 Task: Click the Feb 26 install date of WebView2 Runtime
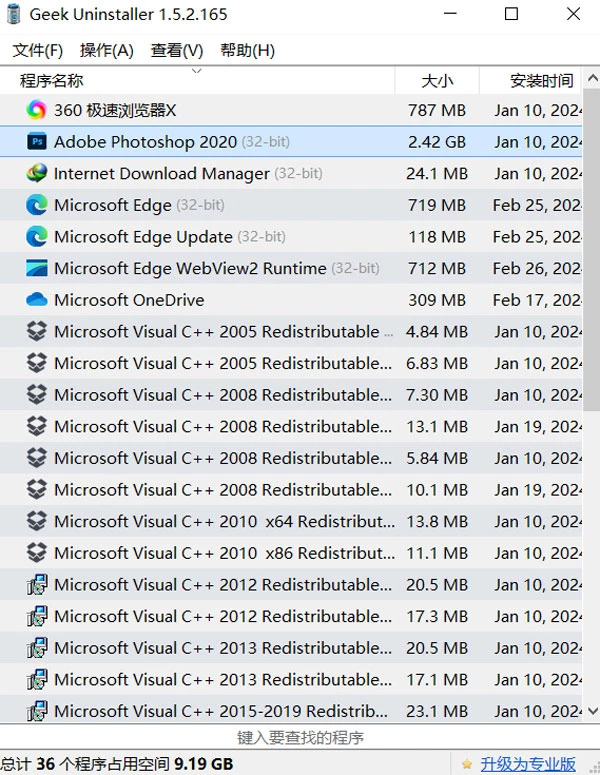537,268
